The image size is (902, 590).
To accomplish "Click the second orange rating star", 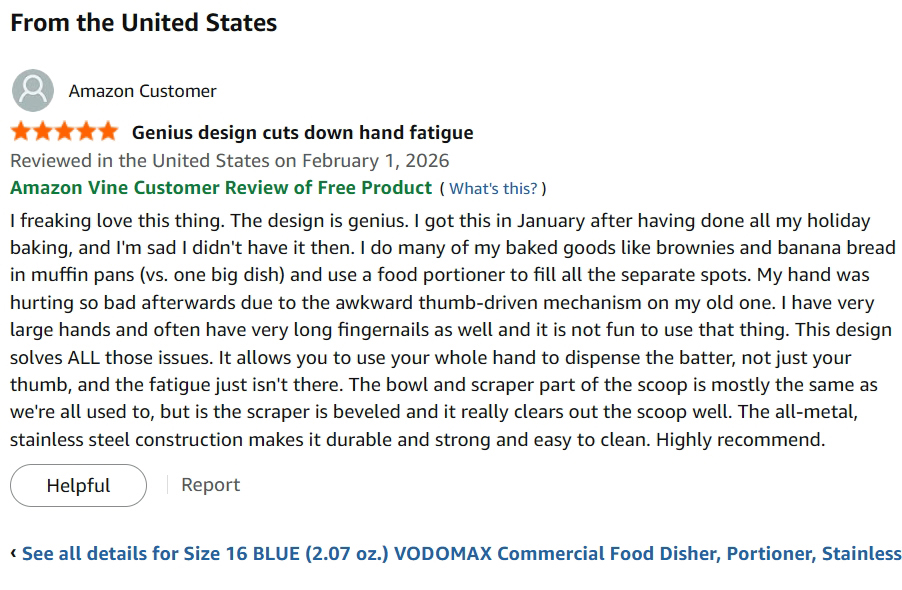I will pyautogui.click(x=43, y=132).
